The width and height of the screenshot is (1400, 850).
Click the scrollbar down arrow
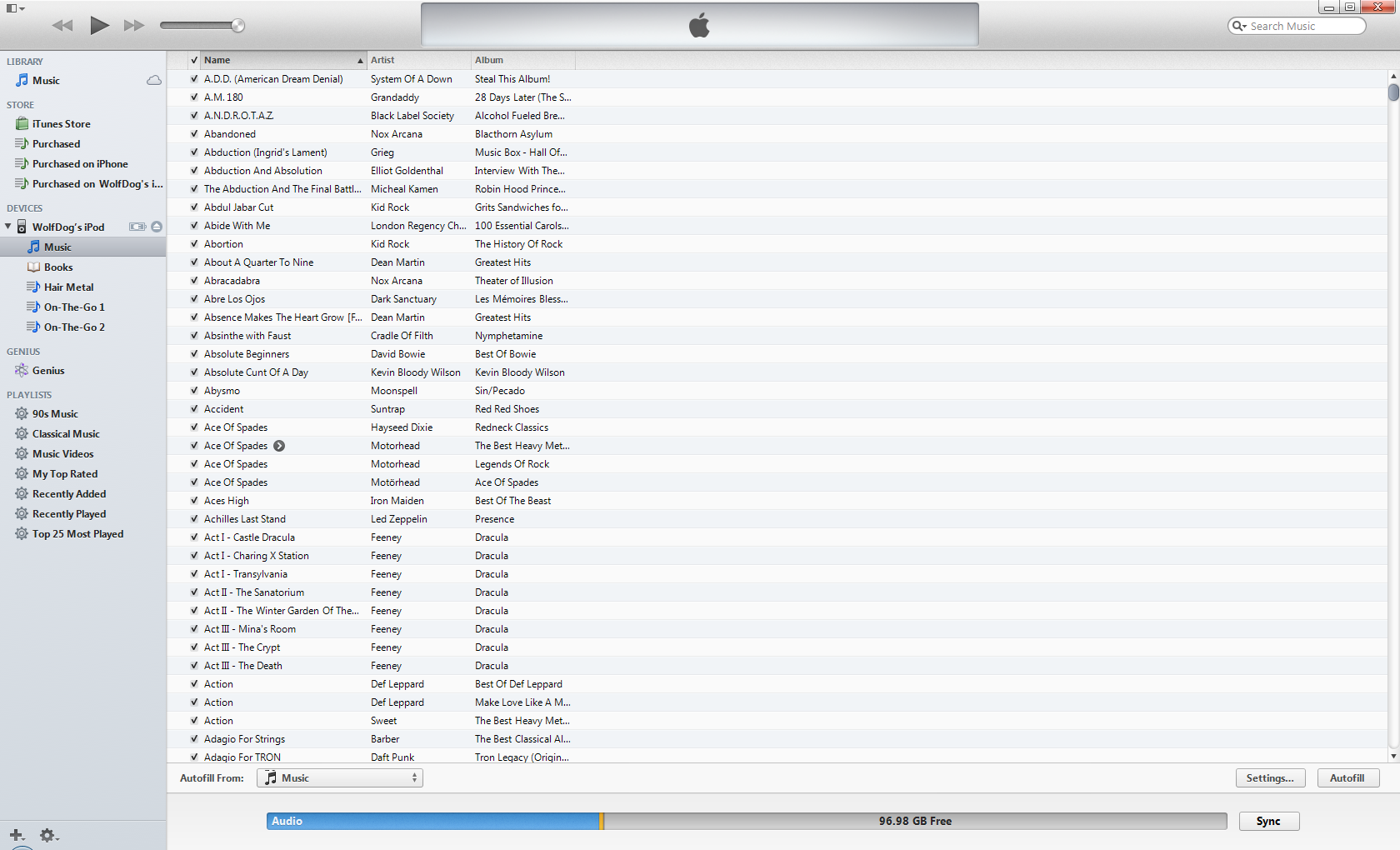click(1393, 757)
